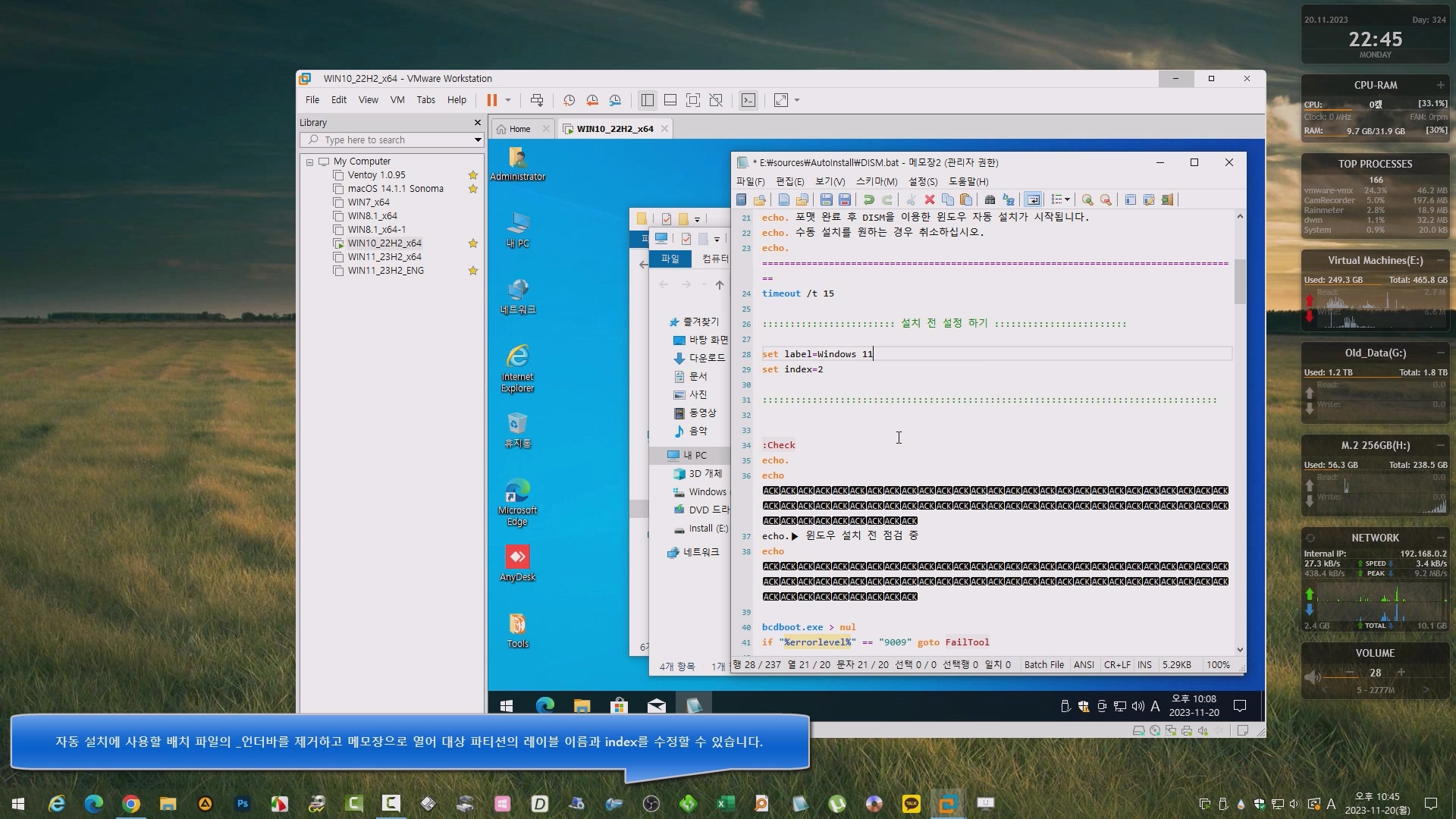Select macOS 14.1.1 Sonoma virtual machine
This screenshot has width=1456, height=819.
coord(395,189)
